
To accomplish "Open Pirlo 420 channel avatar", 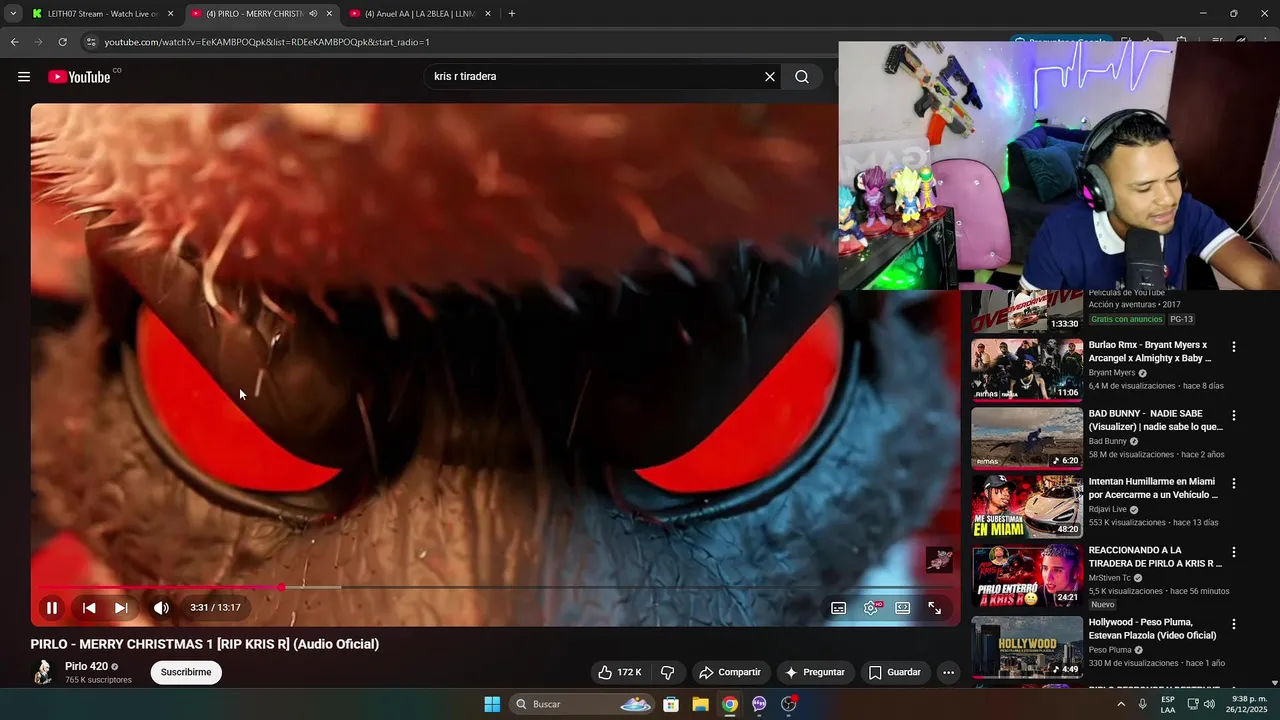I will click(43, 672).
